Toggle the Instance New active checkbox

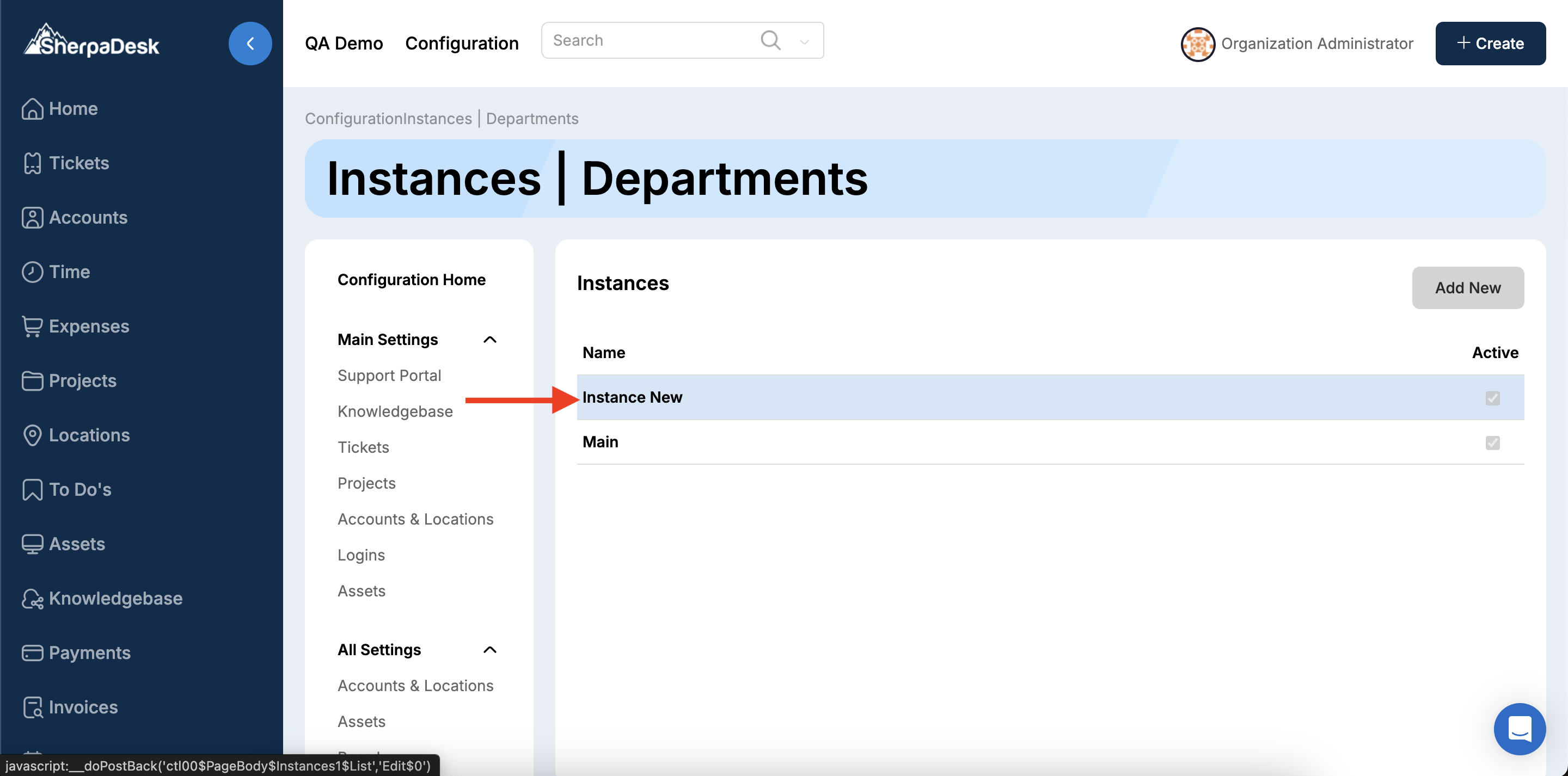tap(1492, 398)
